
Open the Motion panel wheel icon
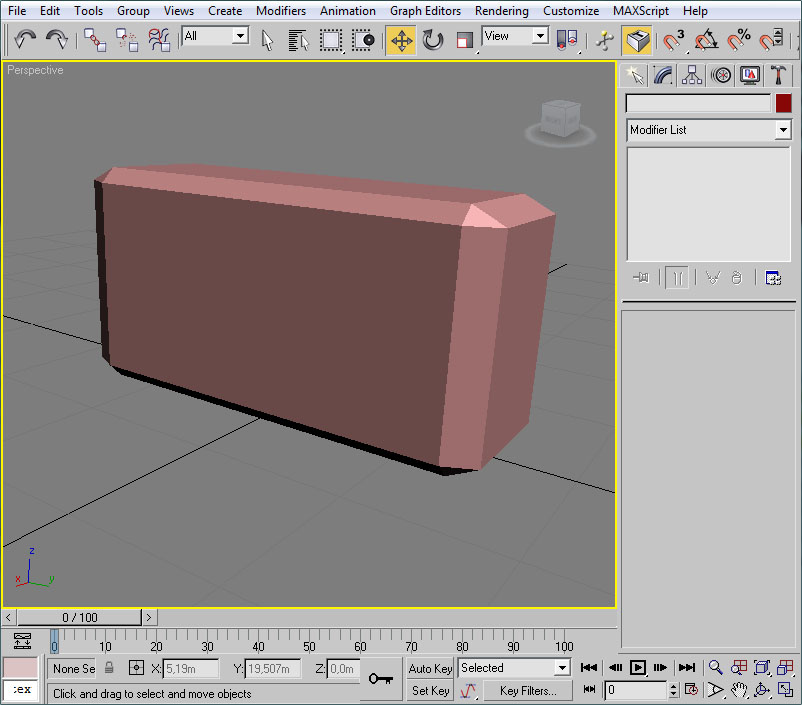coord(720,75)
